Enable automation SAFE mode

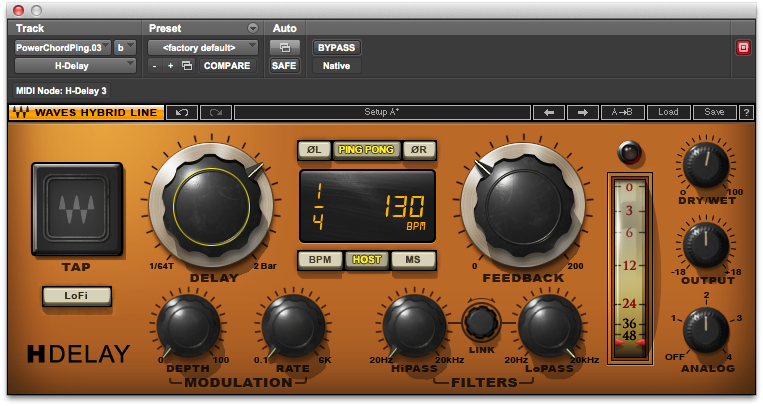coord(284,66)
